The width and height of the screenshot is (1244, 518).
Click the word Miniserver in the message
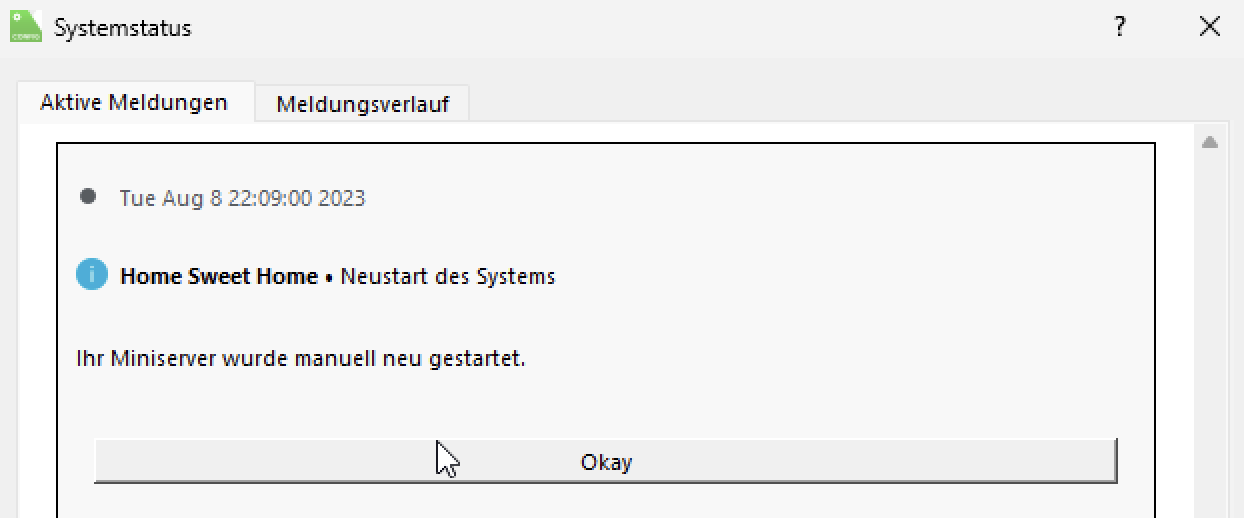[160, 358]
